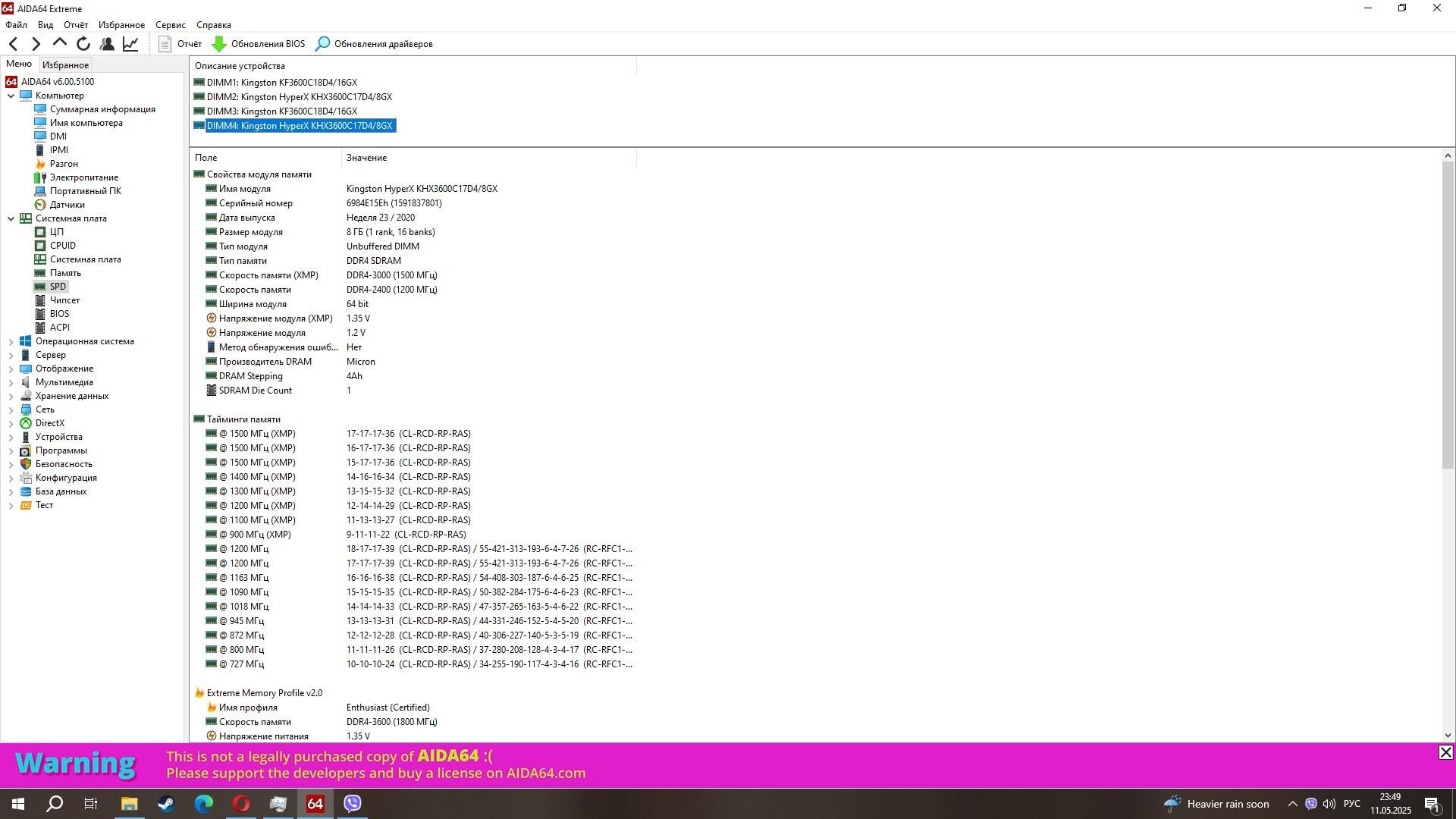This screenshot has width=1456, height=819.
Task: Expand the Отображение tree node
Action: [x=11, y=369]
